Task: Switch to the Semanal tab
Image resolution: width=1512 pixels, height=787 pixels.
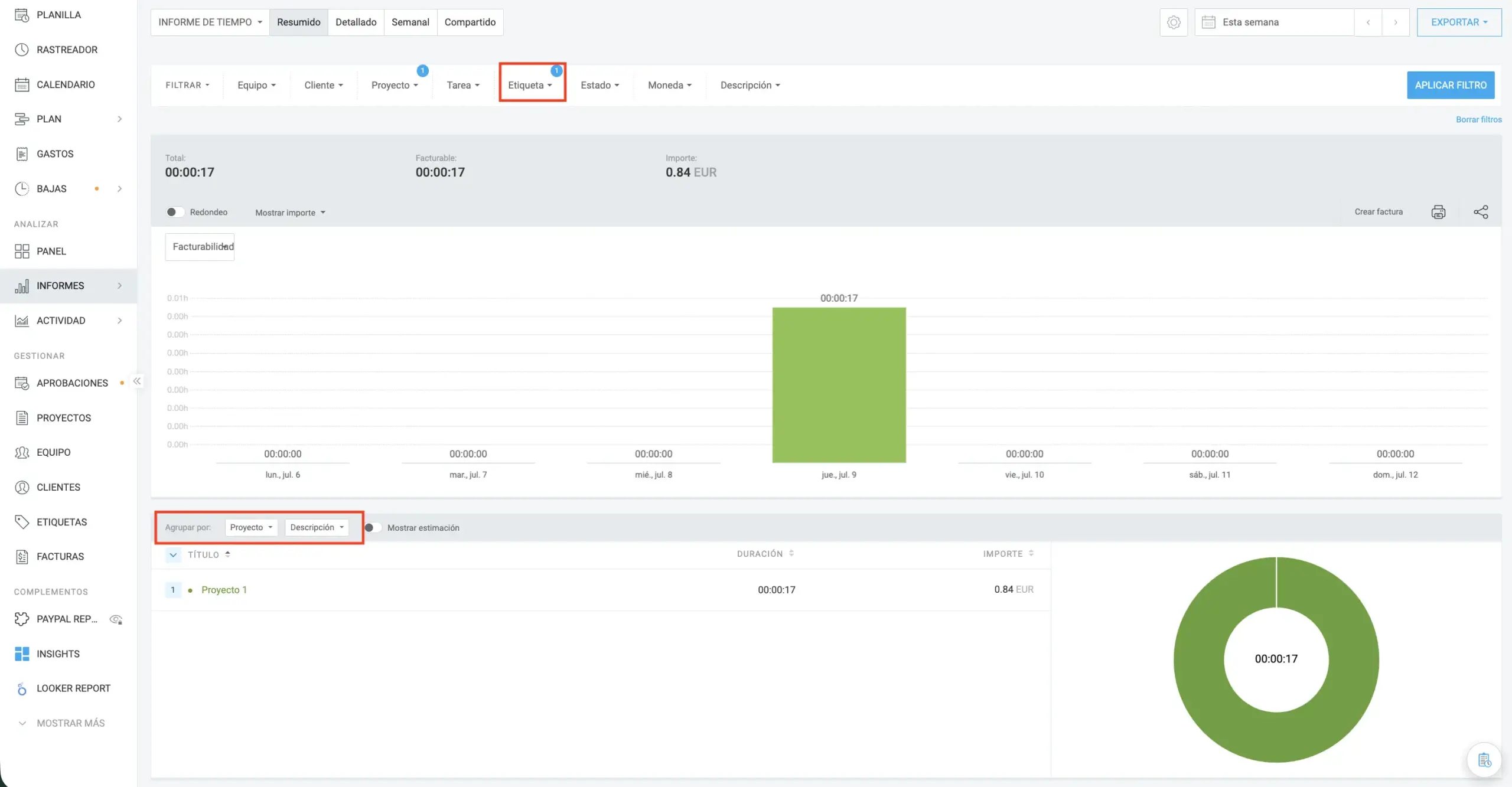Action: 410,22
